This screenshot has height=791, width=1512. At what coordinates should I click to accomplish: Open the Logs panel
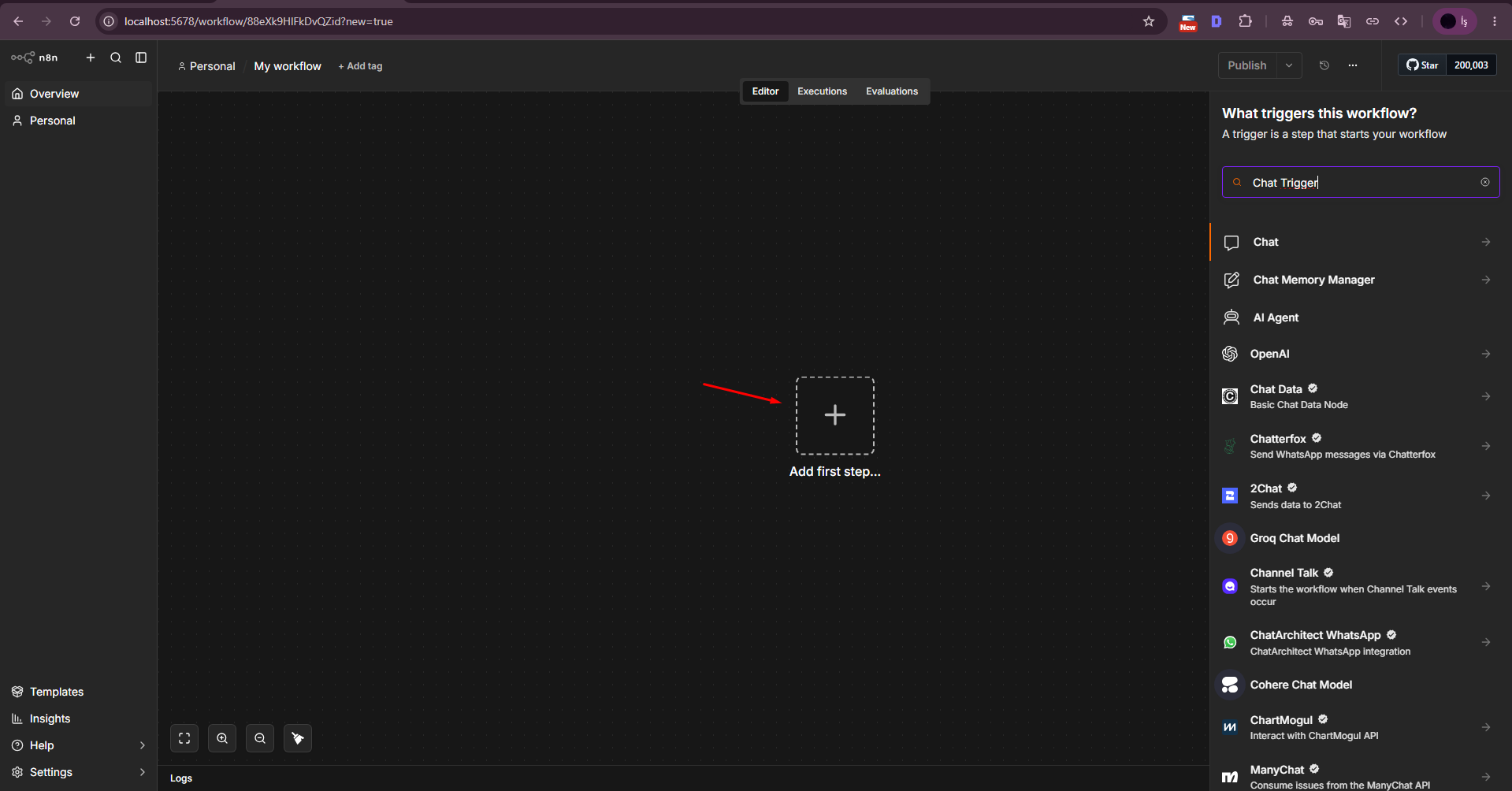[x=181, y=778]
